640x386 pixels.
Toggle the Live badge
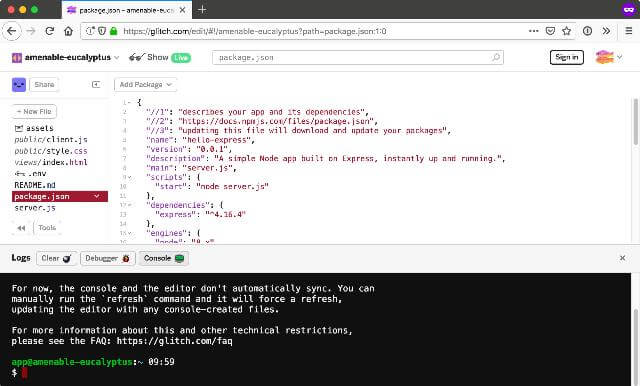181,58
